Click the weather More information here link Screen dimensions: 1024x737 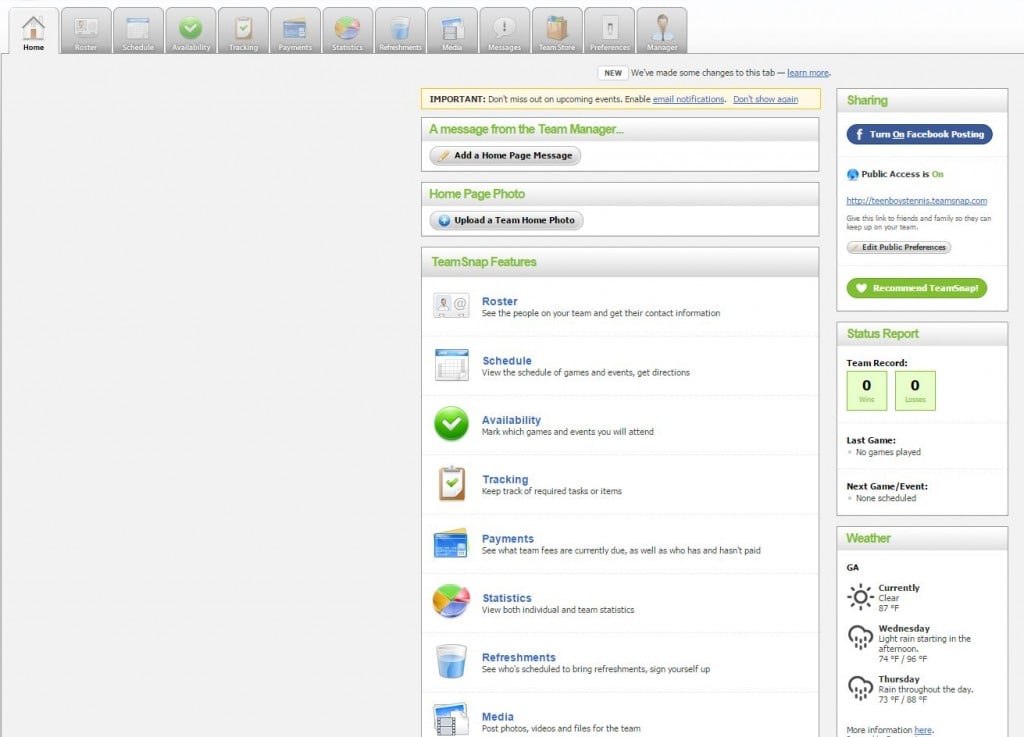tap(923, 730)
